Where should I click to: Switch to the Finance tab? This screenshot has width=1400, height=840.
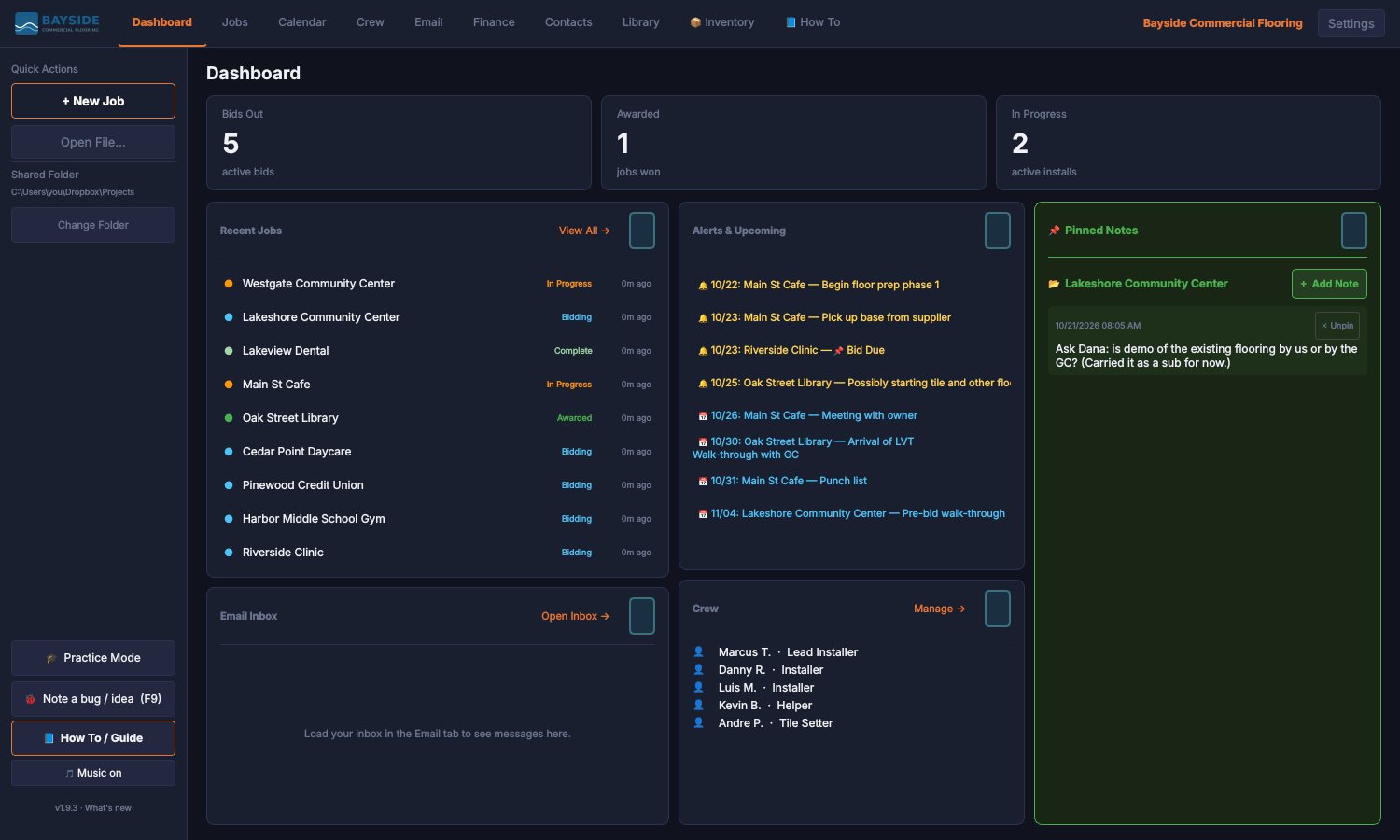click(x=494, y=22)
